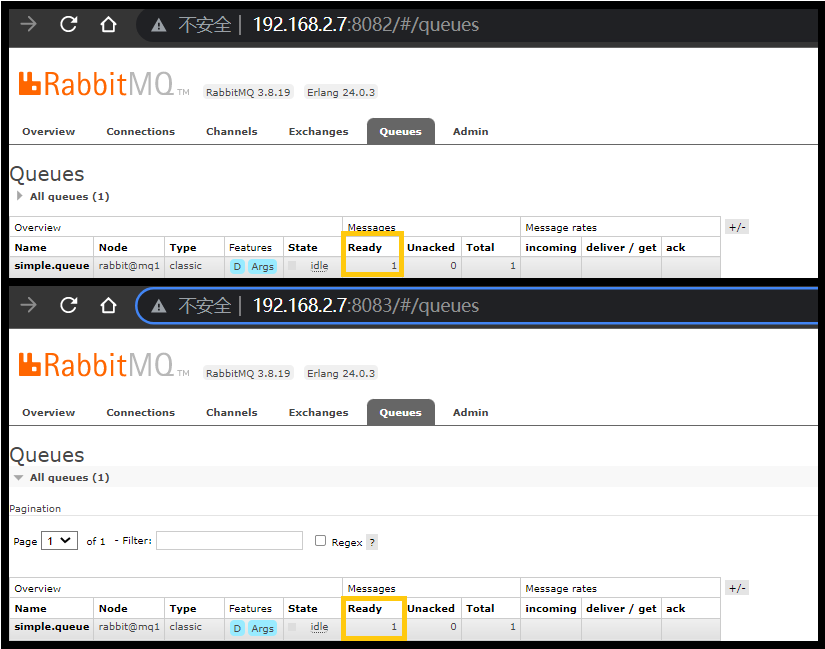Sort by Type column in 8082 window

(183, 247)
